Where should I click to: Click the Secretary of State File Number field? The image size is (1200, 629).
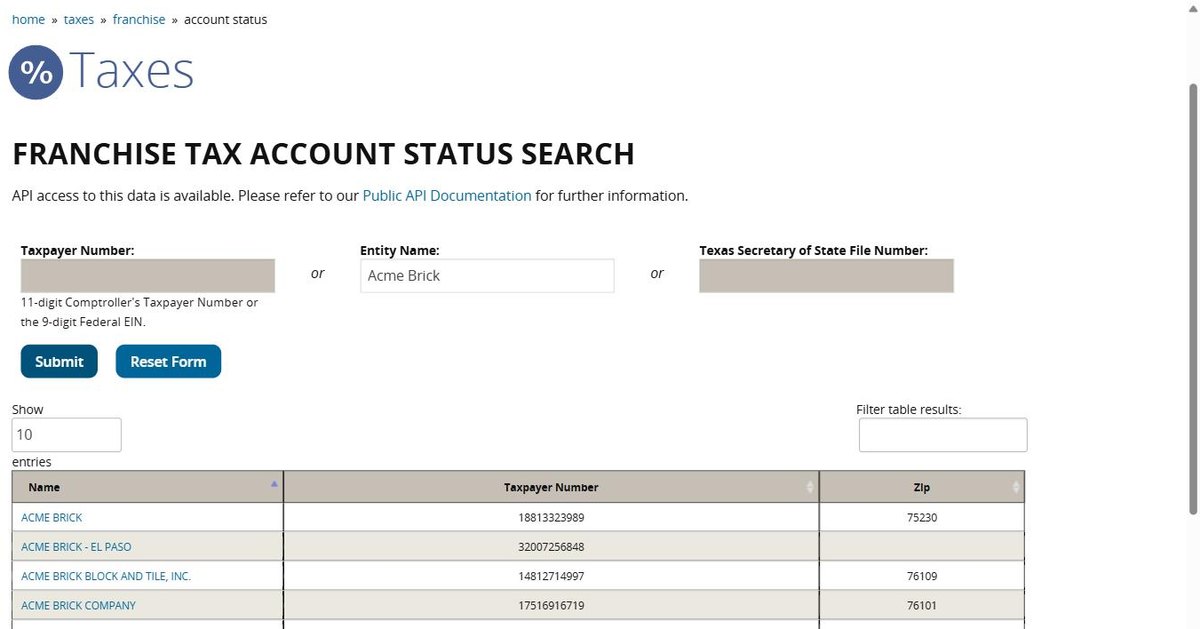(x=826, y=276)
